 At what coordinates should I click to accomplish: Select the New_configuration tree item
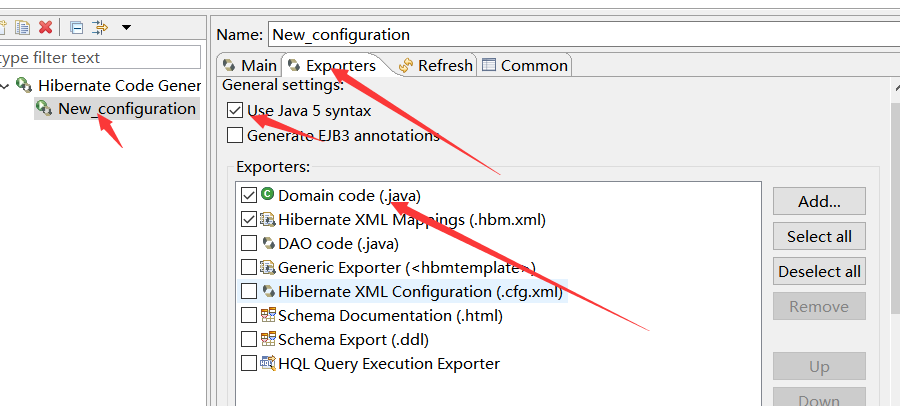[127, 109]
